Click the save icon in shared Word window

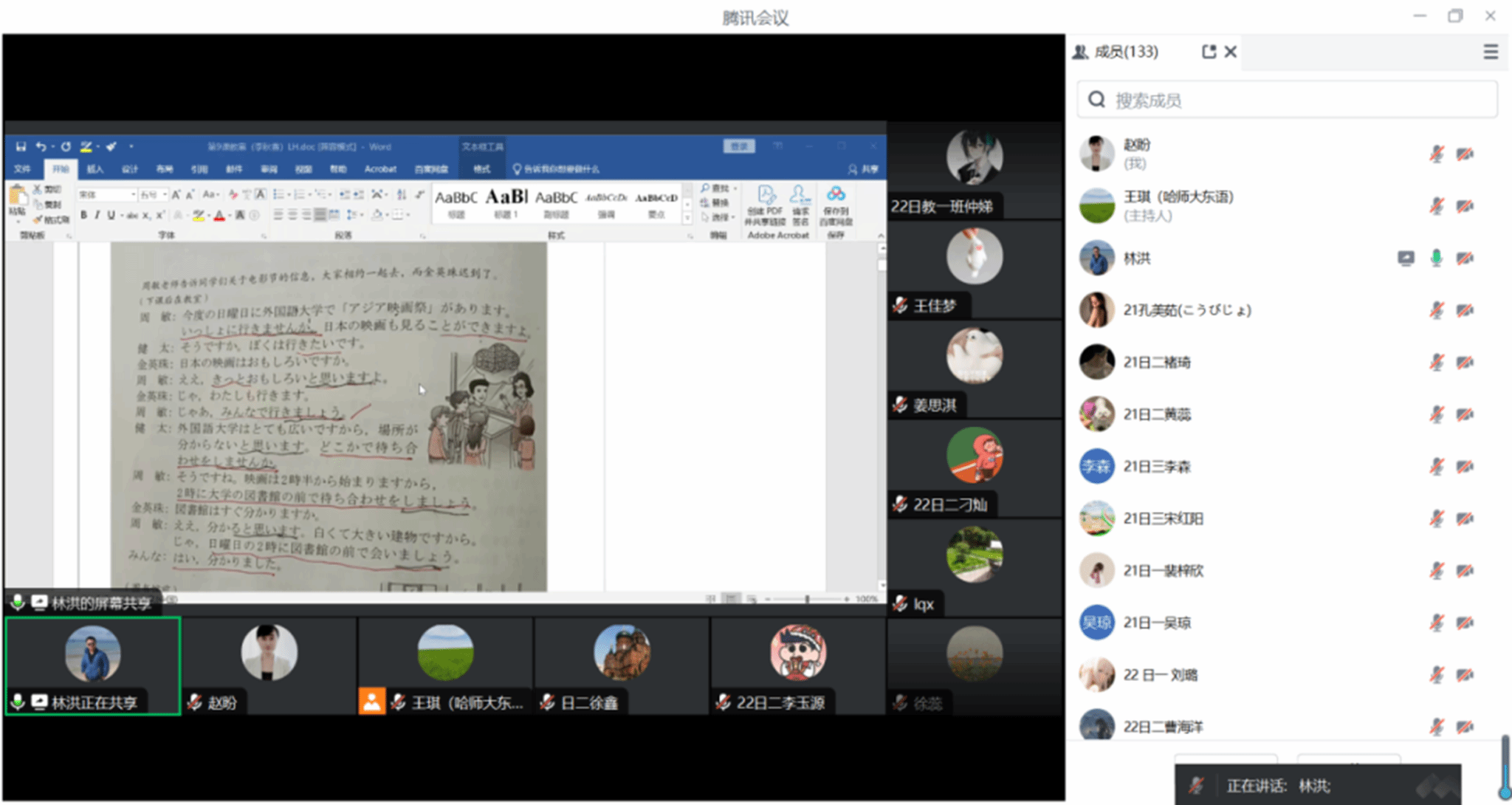coord(21,146)
